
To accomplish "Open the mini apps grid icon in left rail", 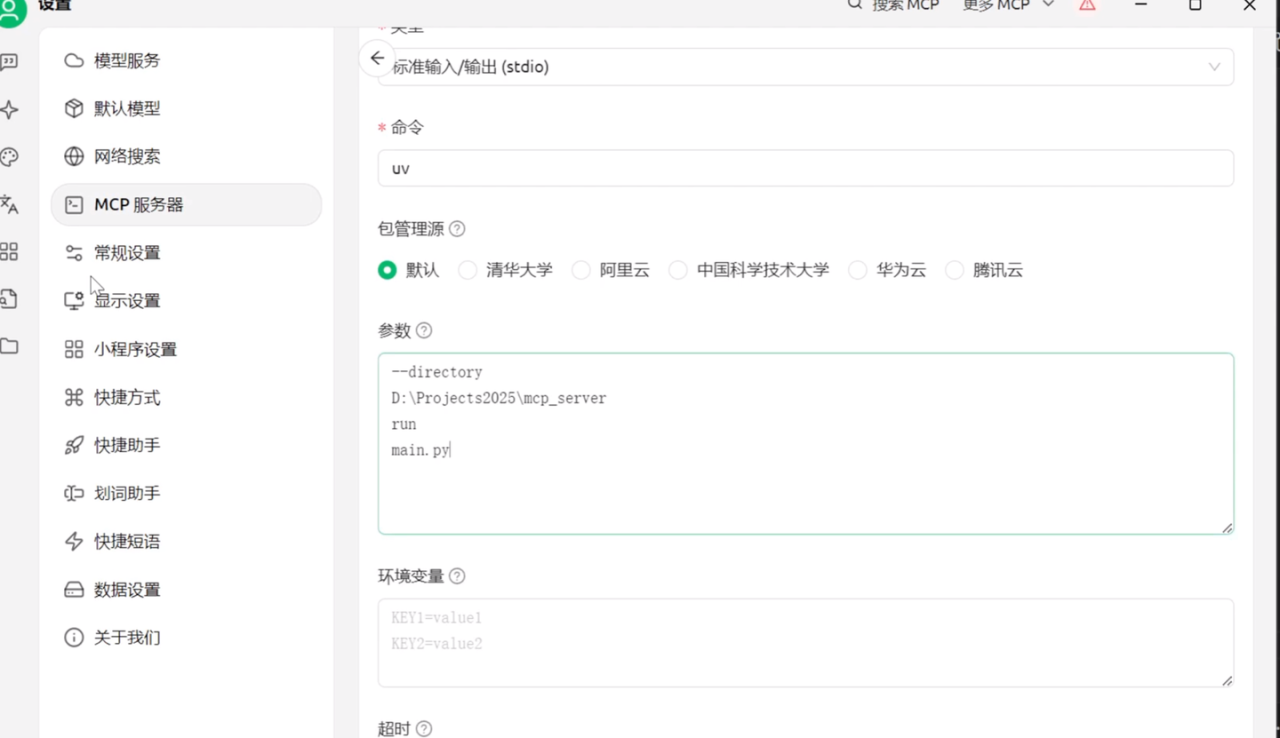I will coord(9,251).
